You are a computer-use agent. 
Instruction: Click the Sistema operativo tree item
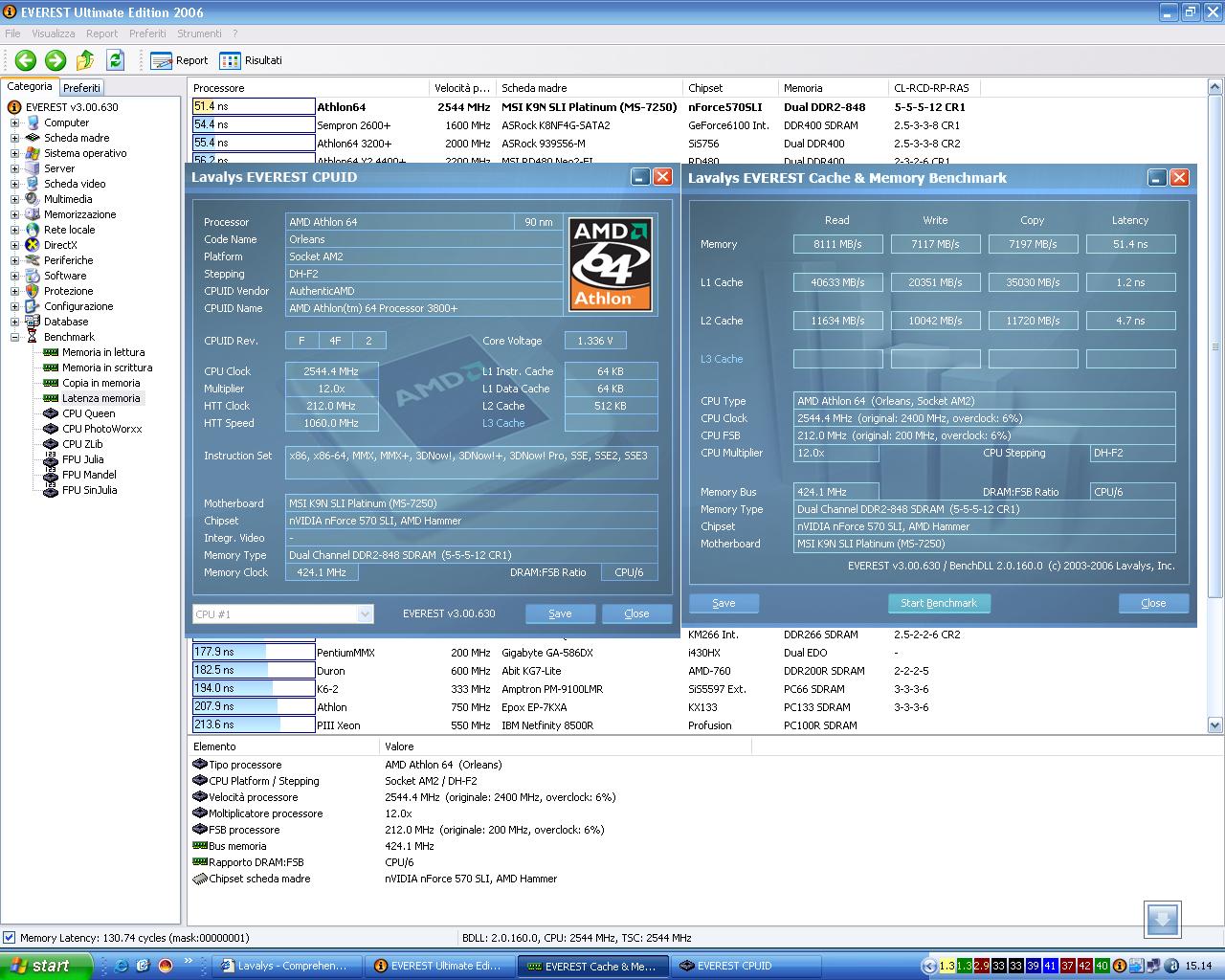(85, 153)
